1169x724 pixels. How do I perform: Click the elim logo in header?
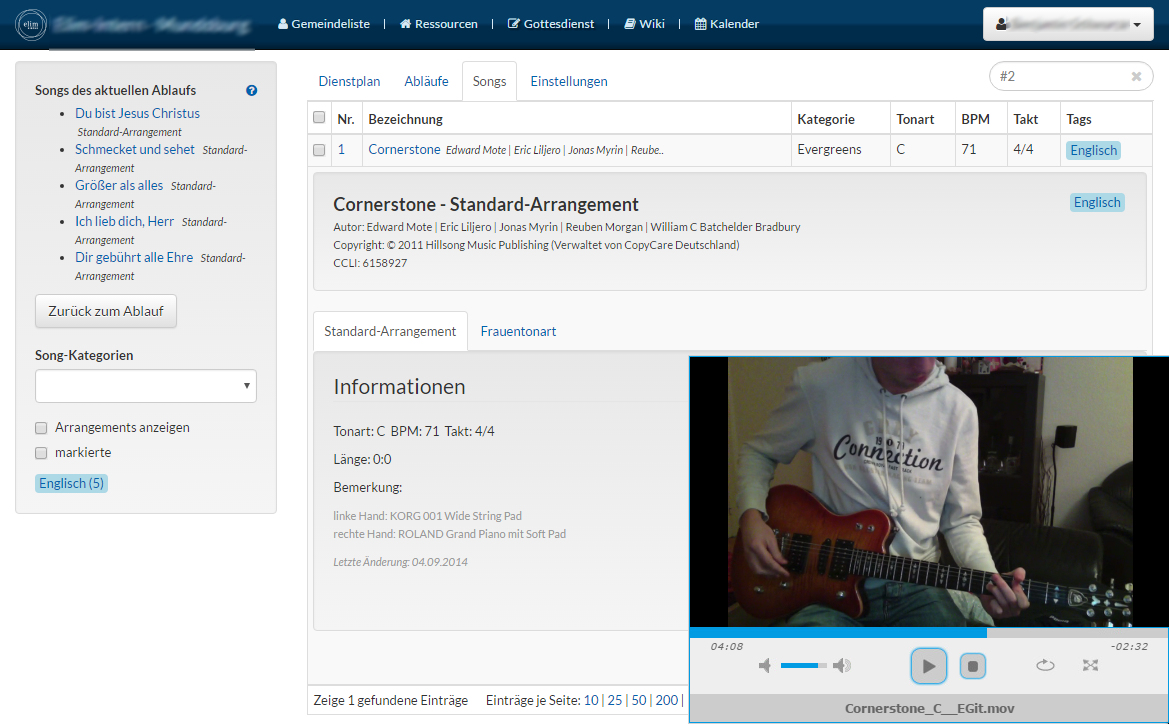tap(31, 25)
